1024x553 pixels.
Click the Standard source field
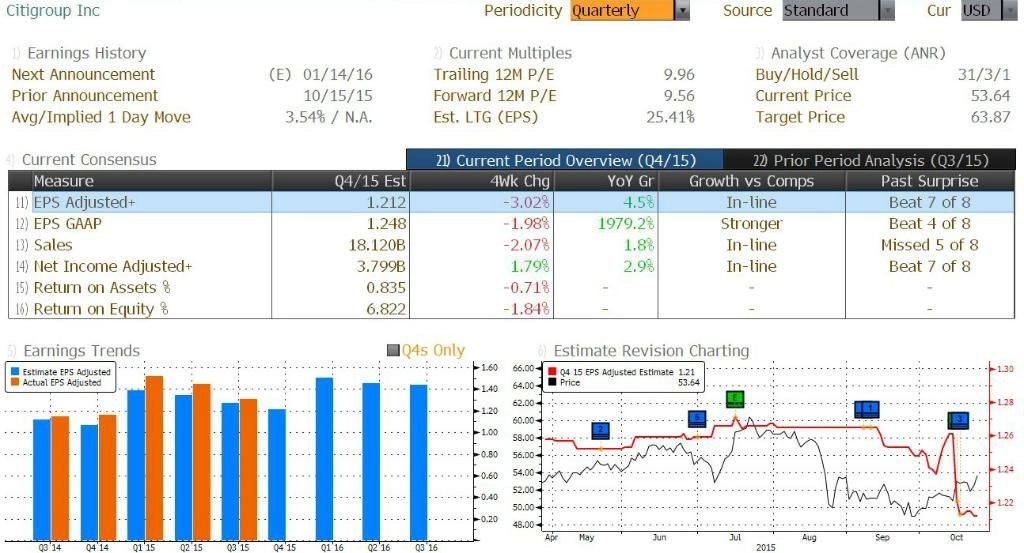tap(831, 10)
